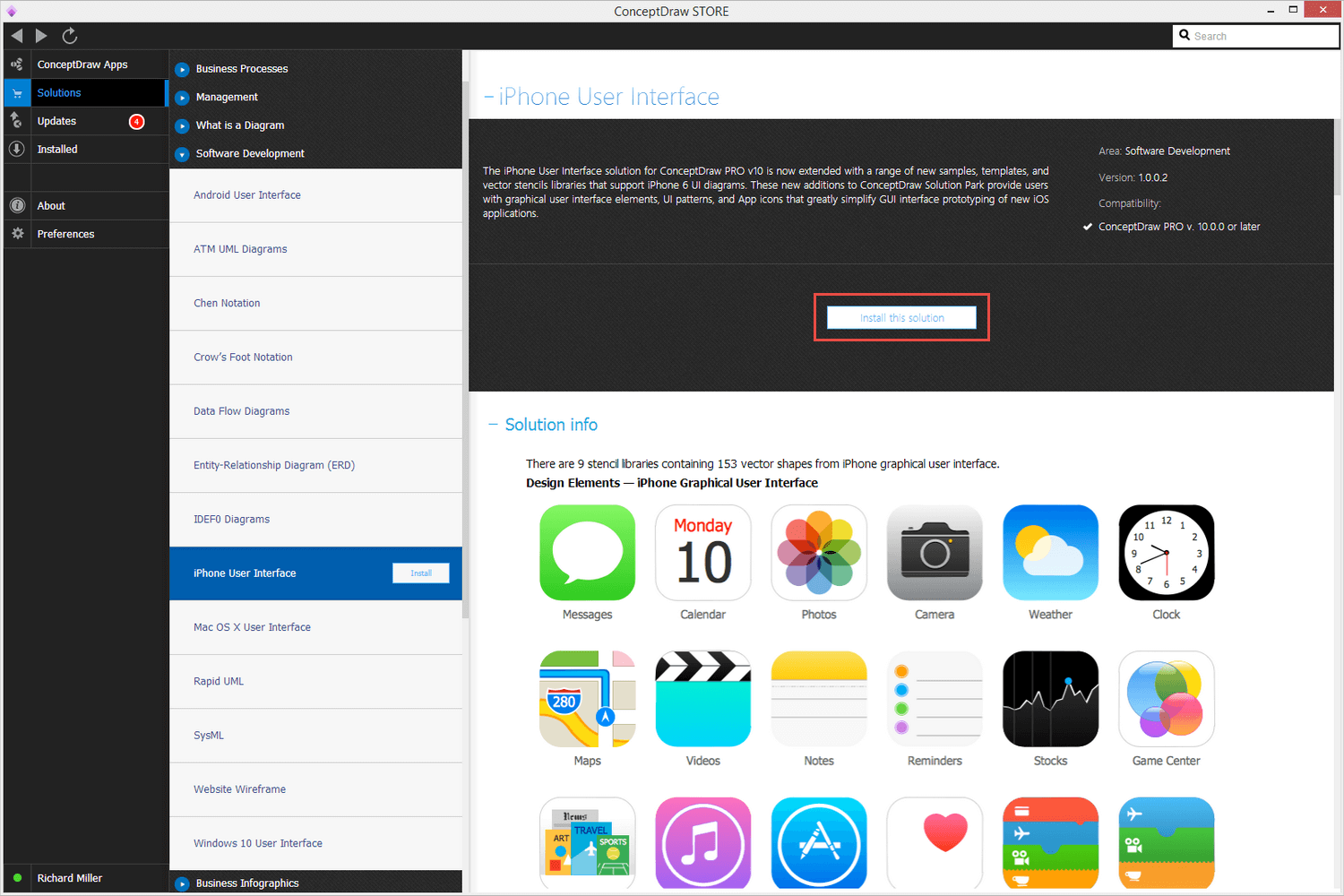Open the Solutions section
Screen dimensions: 1344x896
click(86, 93)
